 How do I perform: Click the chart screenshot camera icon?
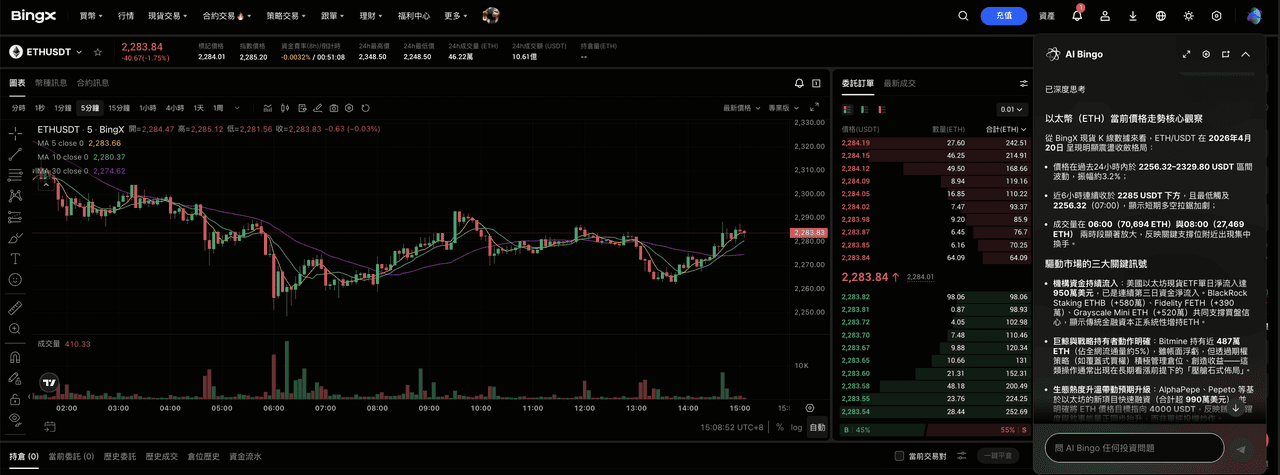[333, 108]
